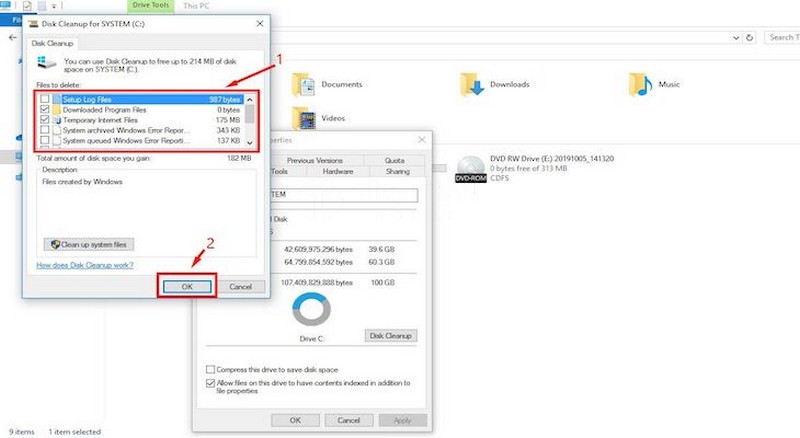
Task: Uncheck Allow files on this drive to be indexed
Action: [210, 383]
